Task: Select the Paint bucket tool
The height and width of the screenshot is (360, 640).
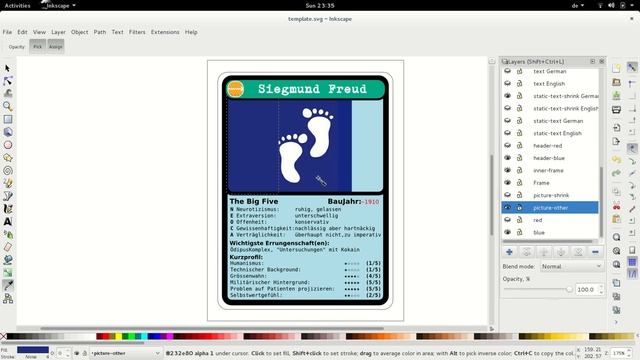Action: (x=7, y=260)
